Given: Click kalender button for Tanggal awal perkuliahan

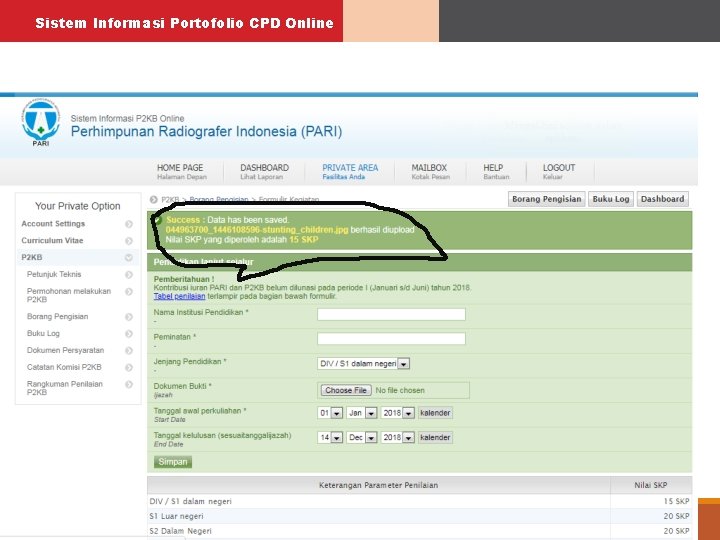Looking at the screenshot, I should click(435, 413).
